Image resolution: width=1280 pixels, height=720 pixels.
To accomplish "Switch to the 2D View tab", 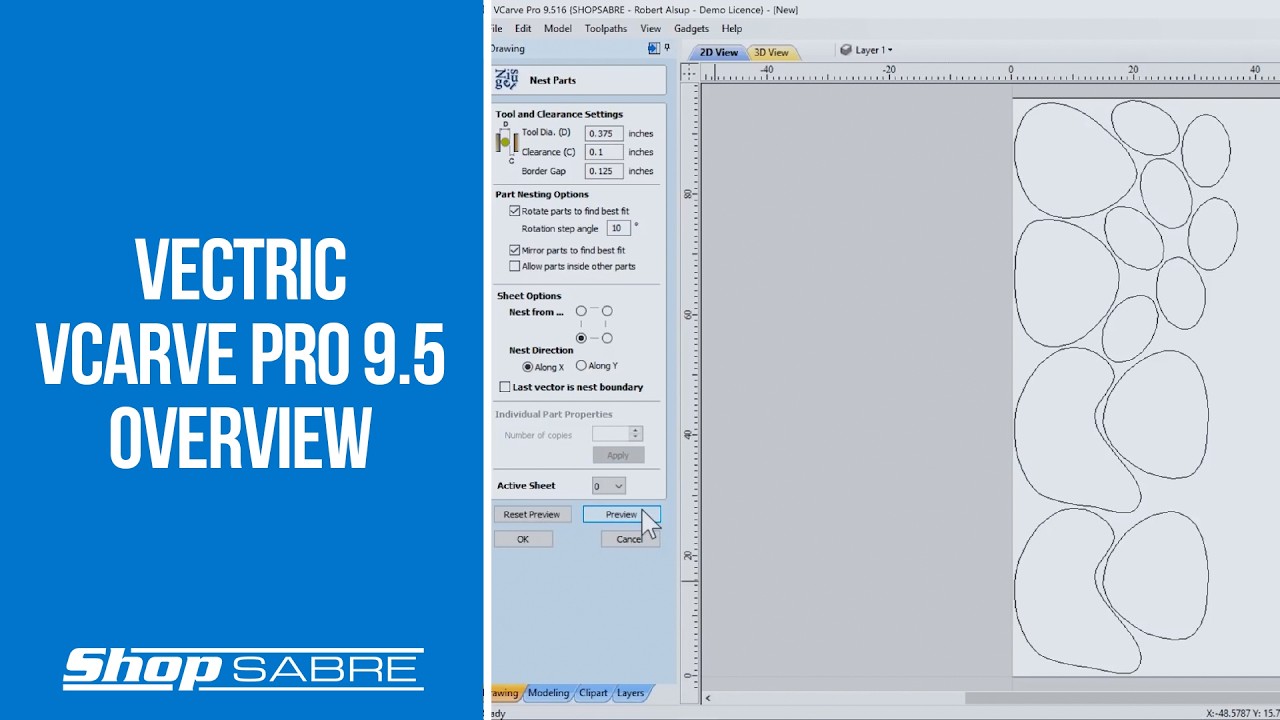I will coord(718,52).
